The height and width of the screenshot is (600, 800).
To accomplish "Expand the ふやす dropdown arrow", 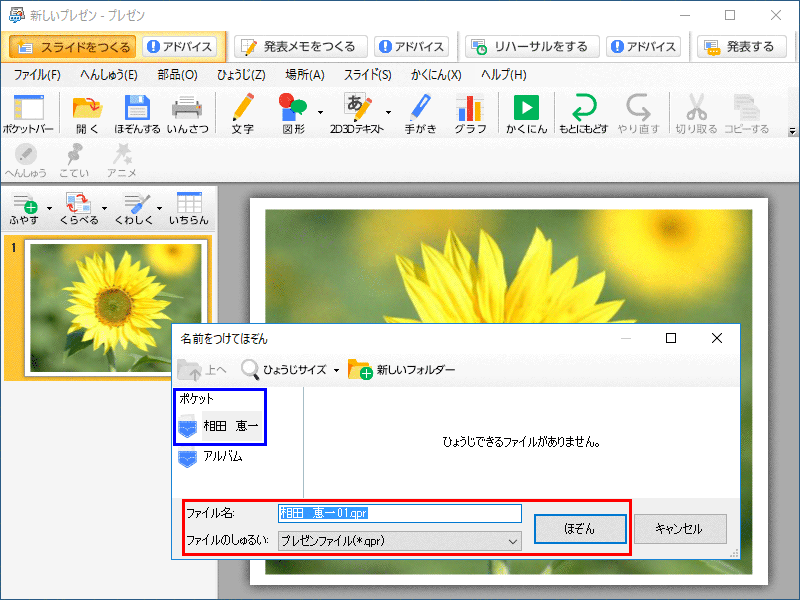I will point(49,208).
